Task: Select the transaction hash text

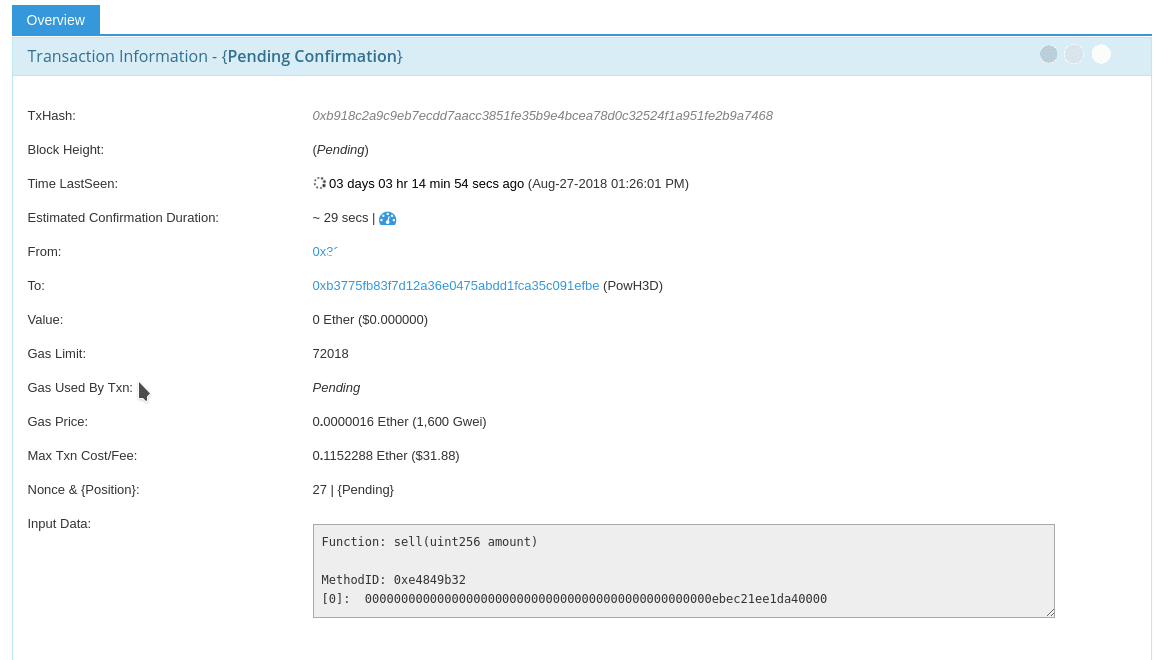Action: (542, 116)
